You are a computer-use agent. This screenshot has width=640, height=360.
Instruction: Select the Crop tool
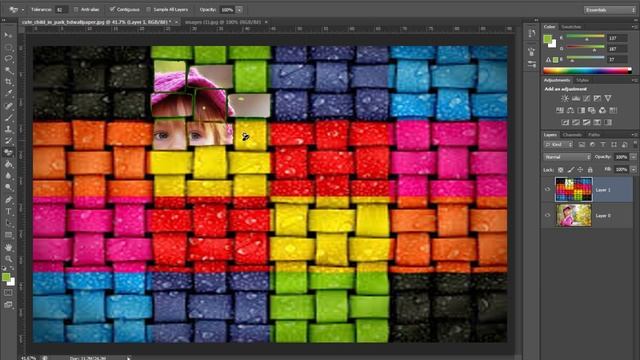(8, 82)
